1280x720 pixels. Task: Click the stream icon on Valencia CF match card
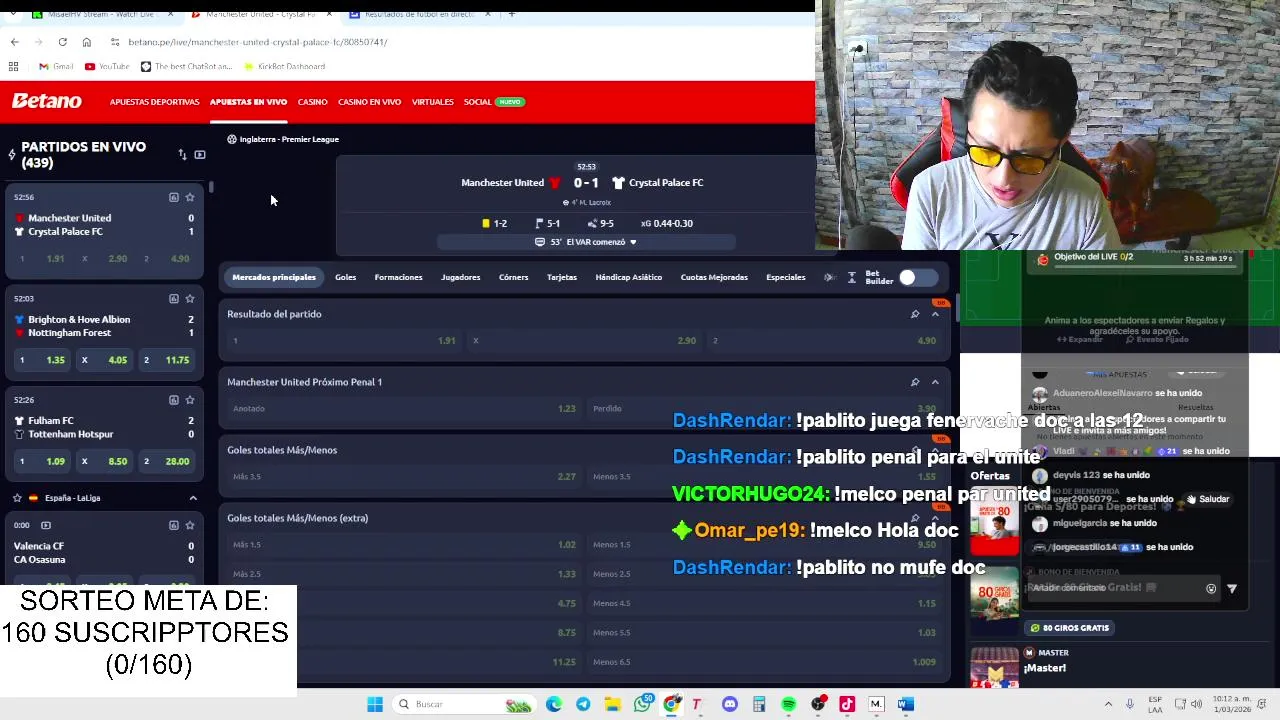coord(46,525)
